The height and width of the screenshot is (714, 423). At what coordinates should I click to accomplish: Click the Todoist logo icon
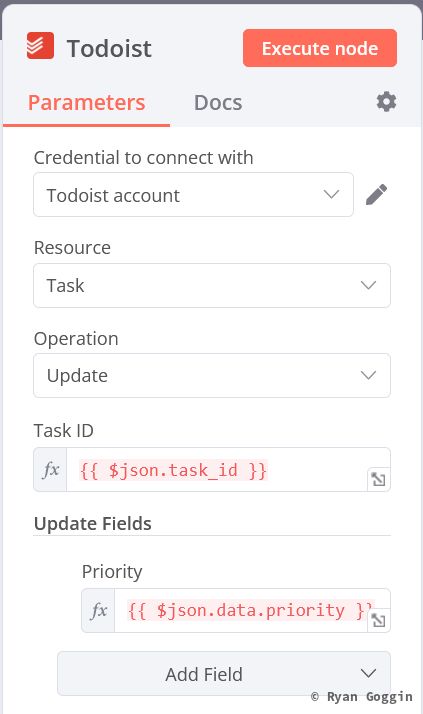coord(40,46)
